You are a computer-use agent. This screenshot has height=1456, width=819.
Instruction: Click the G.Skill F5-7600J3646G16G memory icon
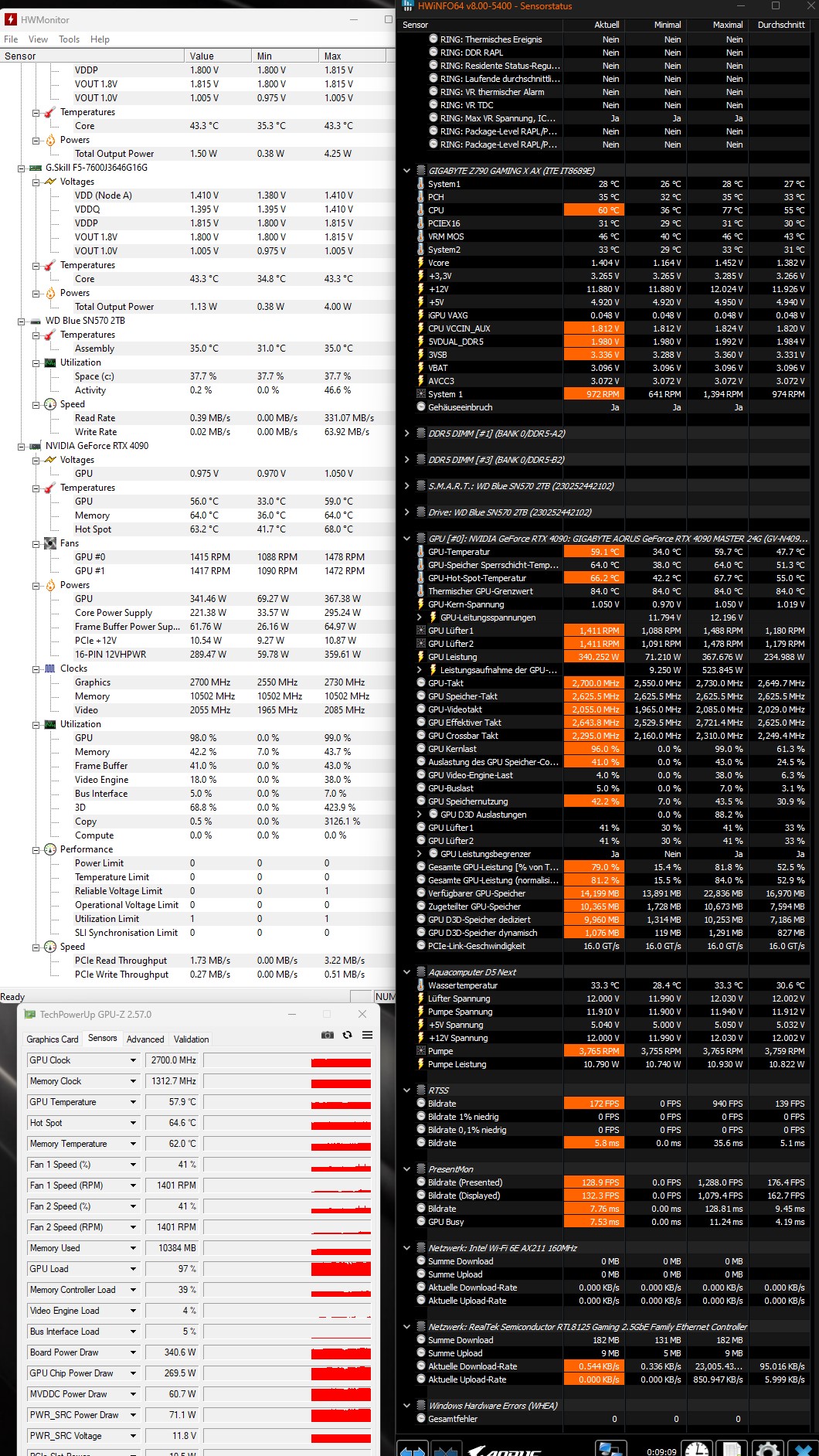point(35,168)
